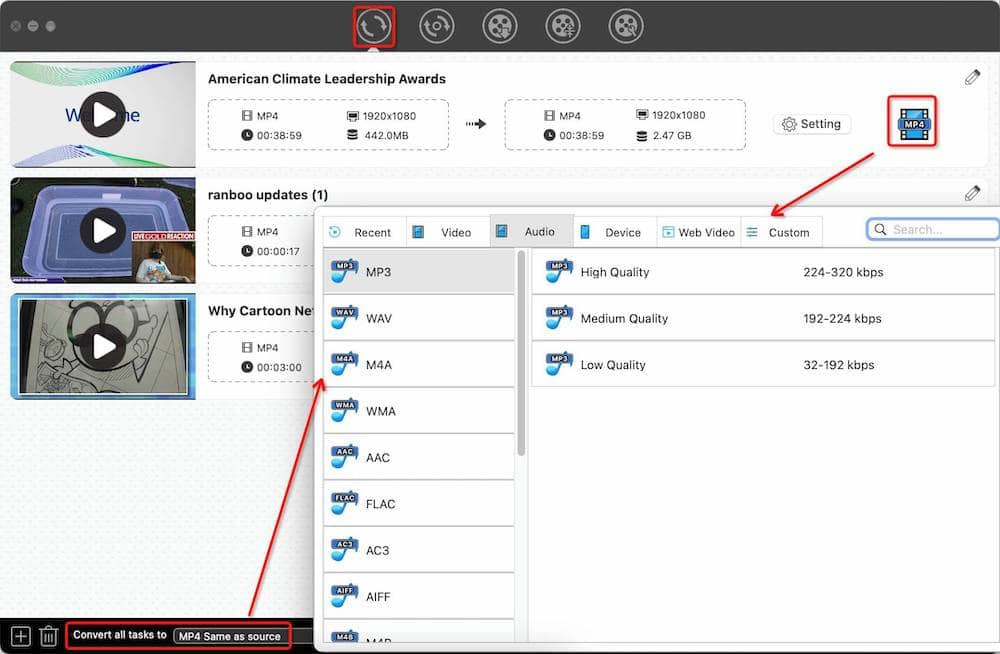Choose M4A from the audio format list
Viewport: 1000px width, 654px height.
(x=420, y=365)
